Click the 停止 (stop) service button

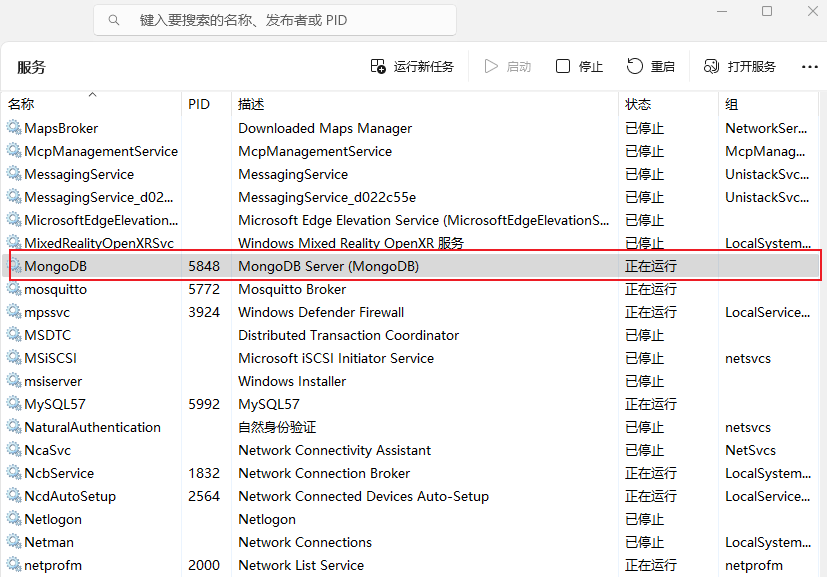point(579,66)
